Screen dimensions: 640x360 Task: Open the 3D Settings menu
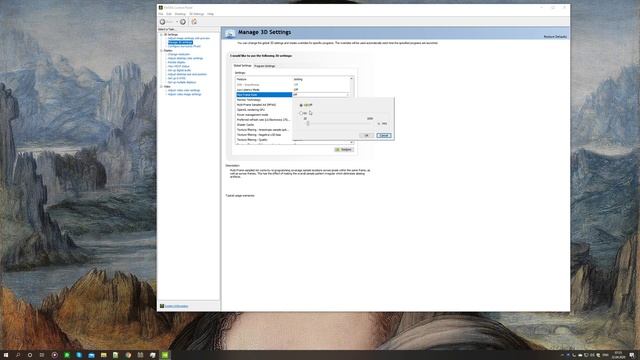tap(196, 14)
